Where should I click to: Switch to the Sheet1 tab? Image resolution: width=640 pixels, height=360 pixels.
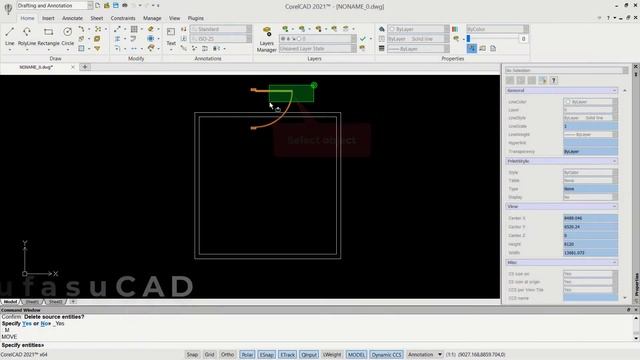32,302
